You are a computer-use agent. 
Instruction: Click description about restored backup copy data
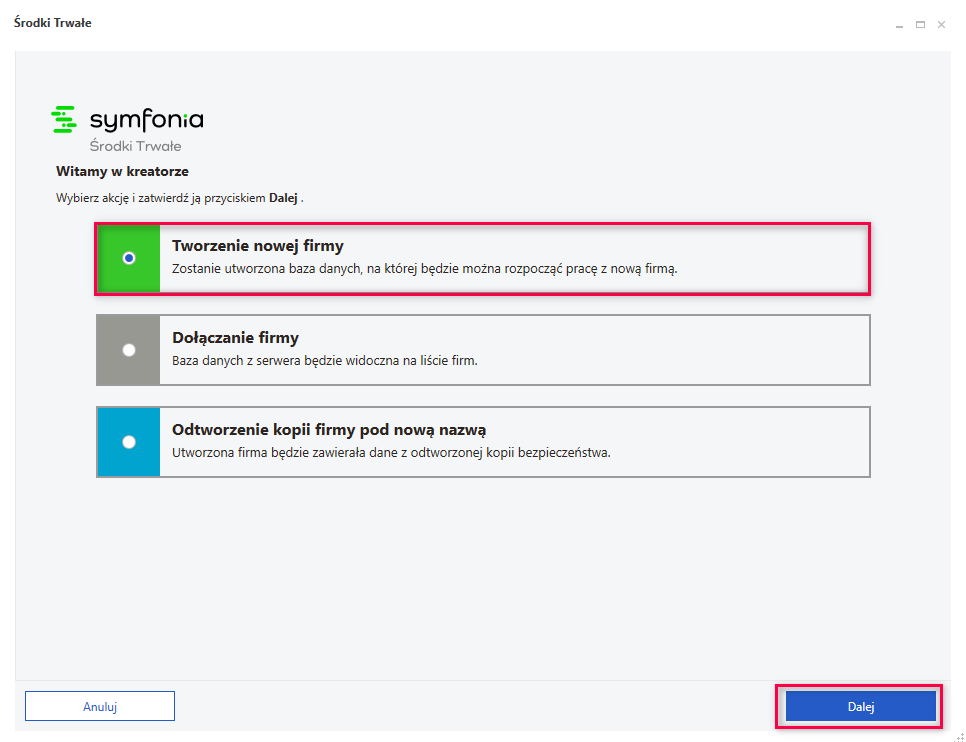coord(391,452)
